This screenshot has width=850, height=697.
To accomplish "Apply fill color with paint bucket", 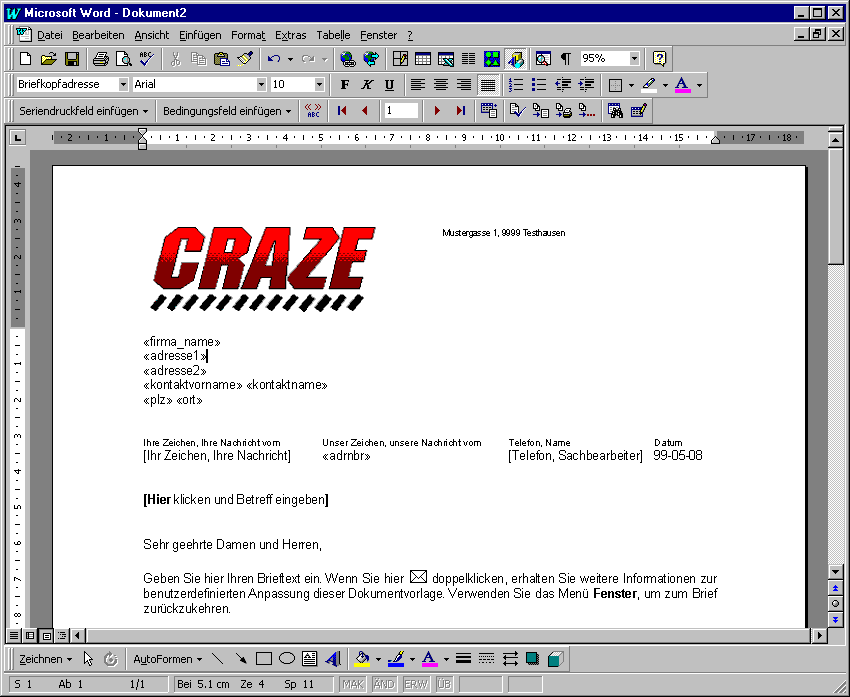I will tap(362, 659).
